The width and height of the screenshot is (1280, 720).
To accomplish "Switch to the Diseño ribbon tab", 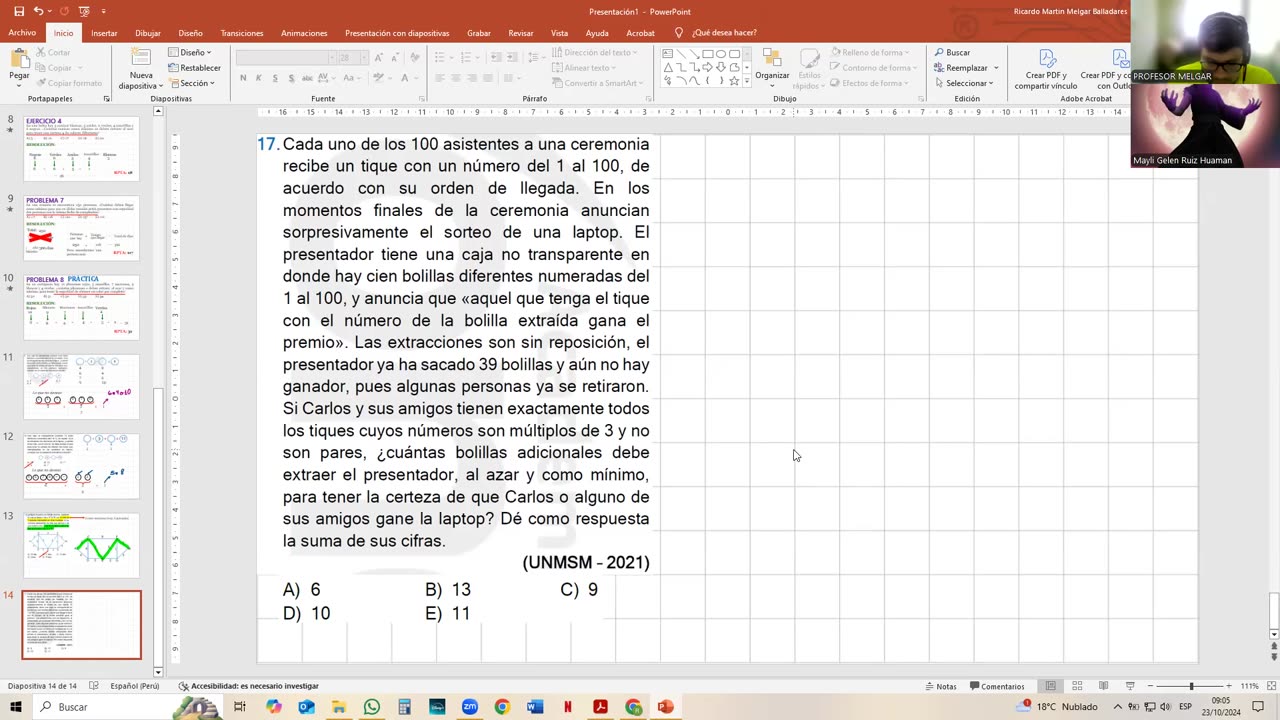I will tap(190, 33).
